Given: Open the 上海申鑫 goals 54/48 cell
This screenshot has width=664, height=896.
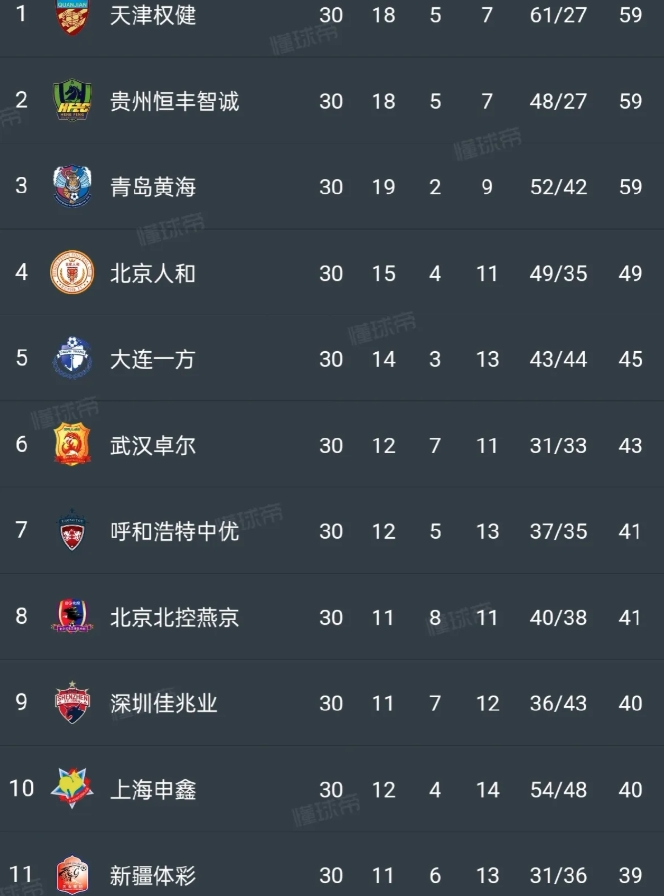Looking at the screenshot, I should tap(558, 790).
